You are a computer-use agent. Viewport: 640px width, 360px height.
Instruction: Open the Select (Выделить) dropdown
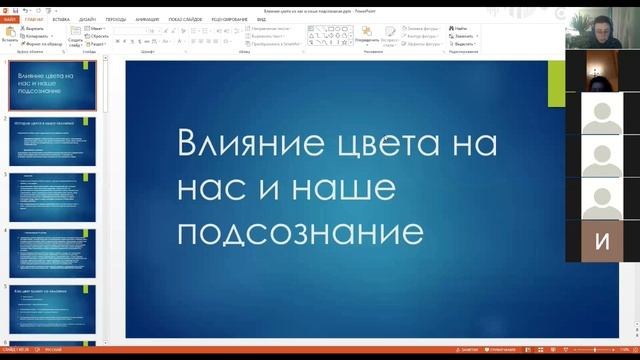click(x=462, y=44)
